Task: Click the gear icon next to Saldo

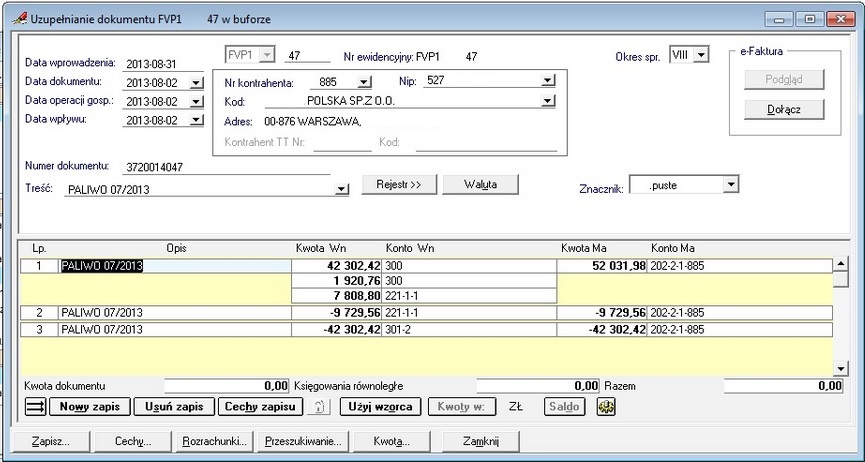Action: click(606, 407)
